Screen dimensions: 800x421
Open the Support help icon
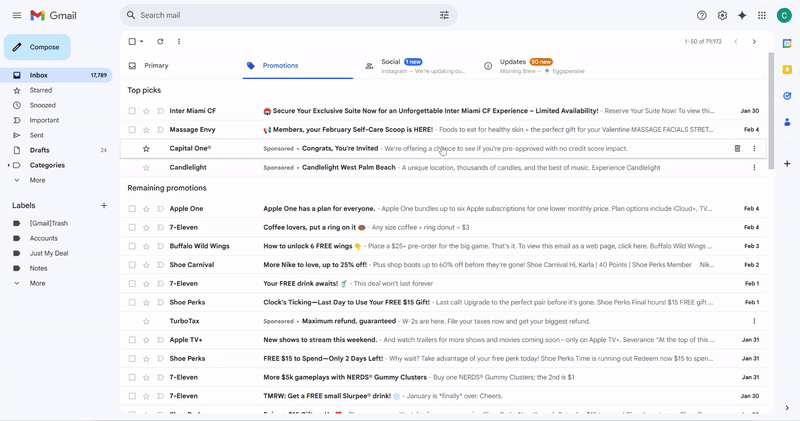click(702, 15)
